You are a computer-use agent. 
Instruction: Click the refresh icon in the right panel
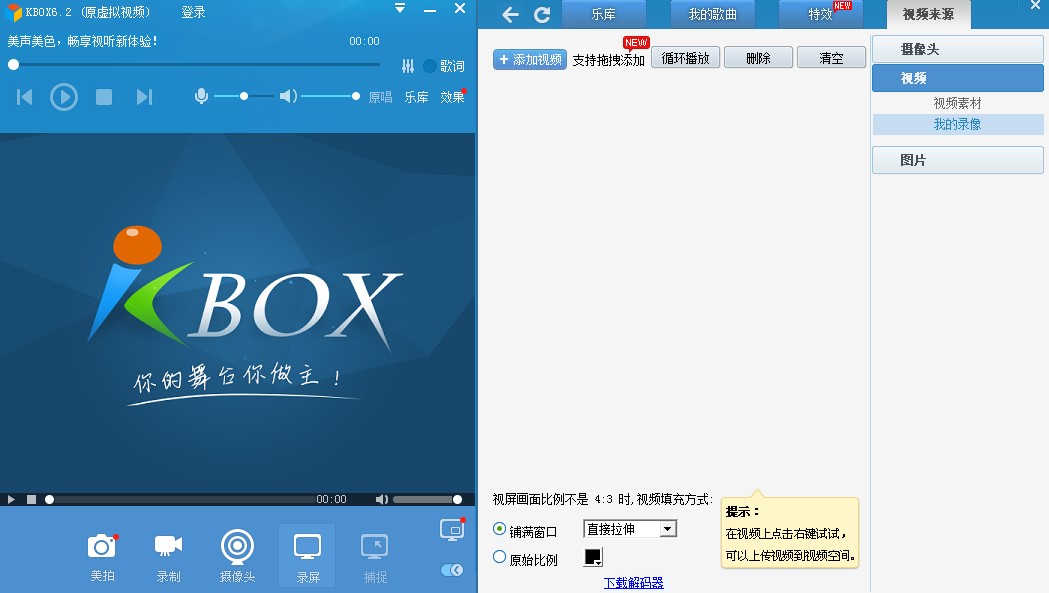pyautogui.click(x=542, y=15)
